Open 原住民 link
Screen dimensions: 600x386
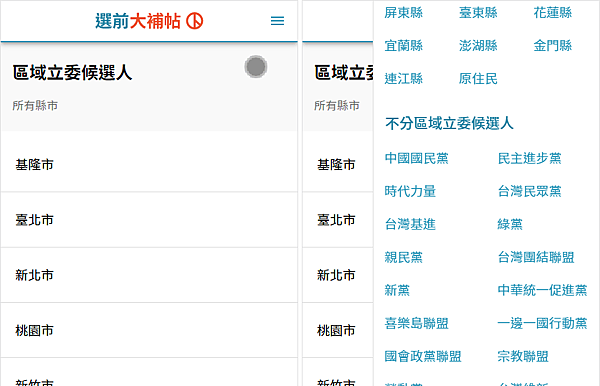pyautogui.click(x=478, y=79)
